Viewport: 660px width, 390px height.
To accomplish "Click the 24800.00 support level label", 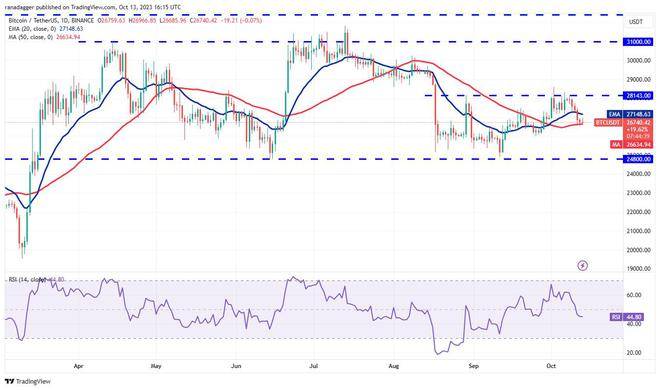I will pos(639,159).
